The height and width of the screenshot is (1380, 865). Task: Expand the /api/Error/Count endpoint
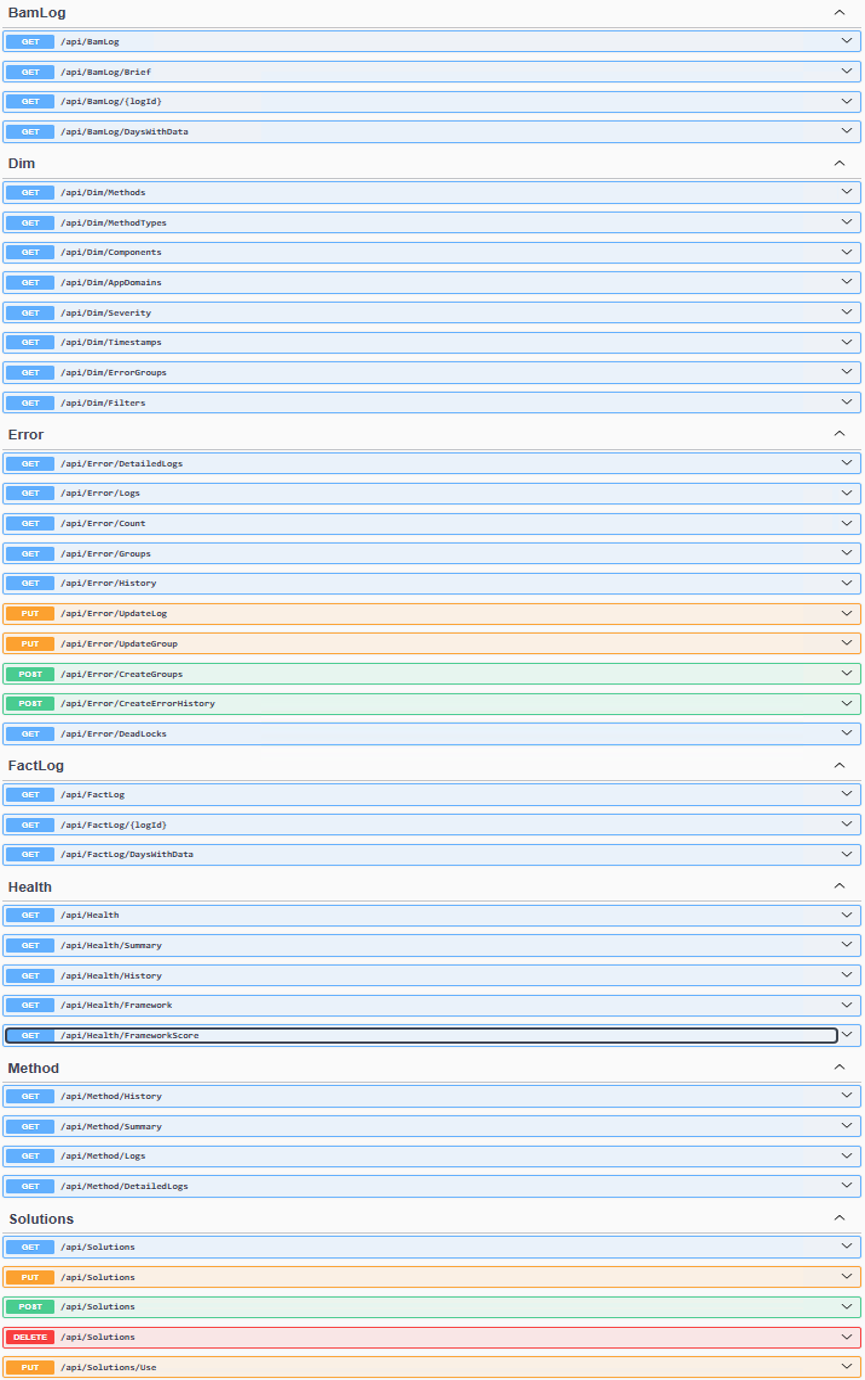tap(432, 523)
